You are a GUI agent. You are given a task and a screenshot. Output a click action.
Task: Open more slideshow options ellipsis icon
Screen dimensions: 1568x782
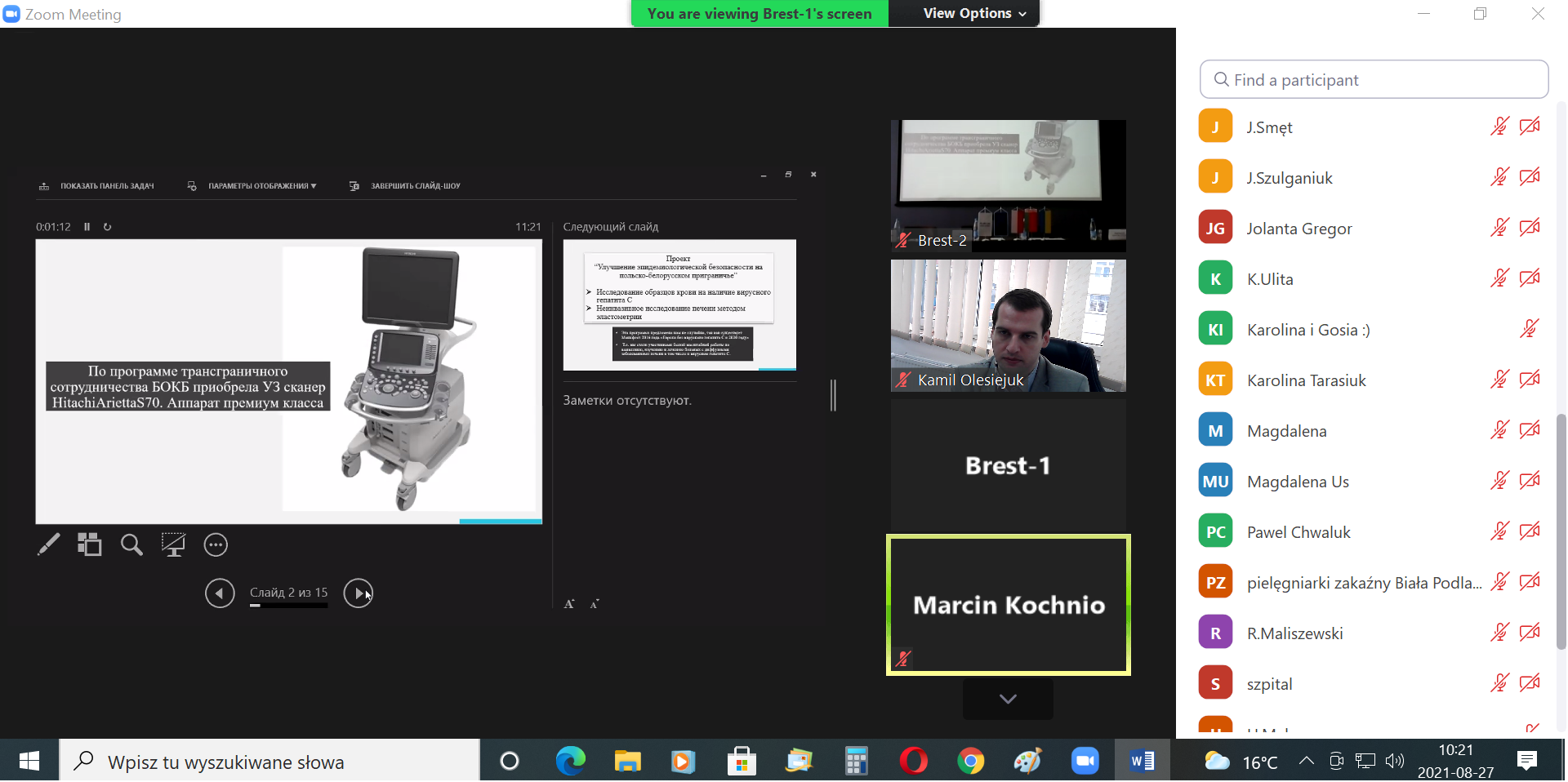(x=216, y=544)
